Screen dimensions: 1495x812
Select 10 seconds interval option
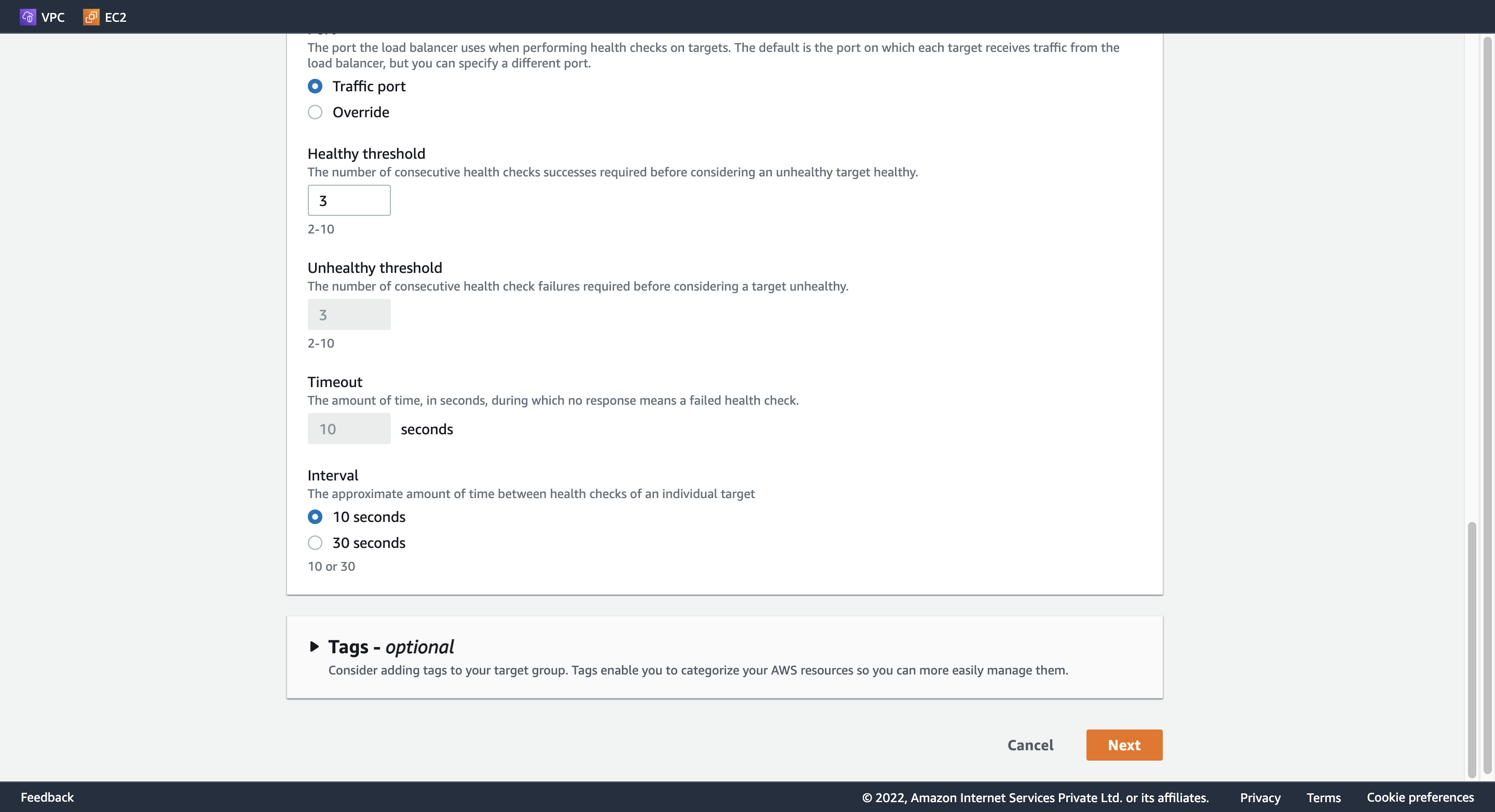click(x=315, y=517)
